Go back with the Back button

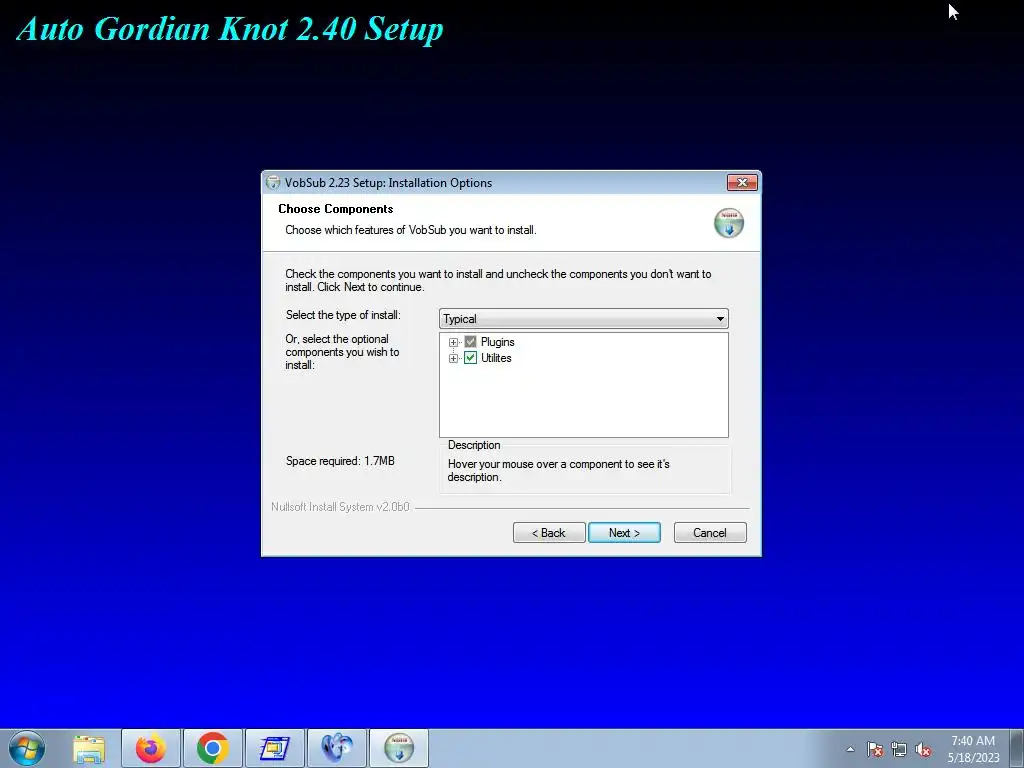click(549, 532)
